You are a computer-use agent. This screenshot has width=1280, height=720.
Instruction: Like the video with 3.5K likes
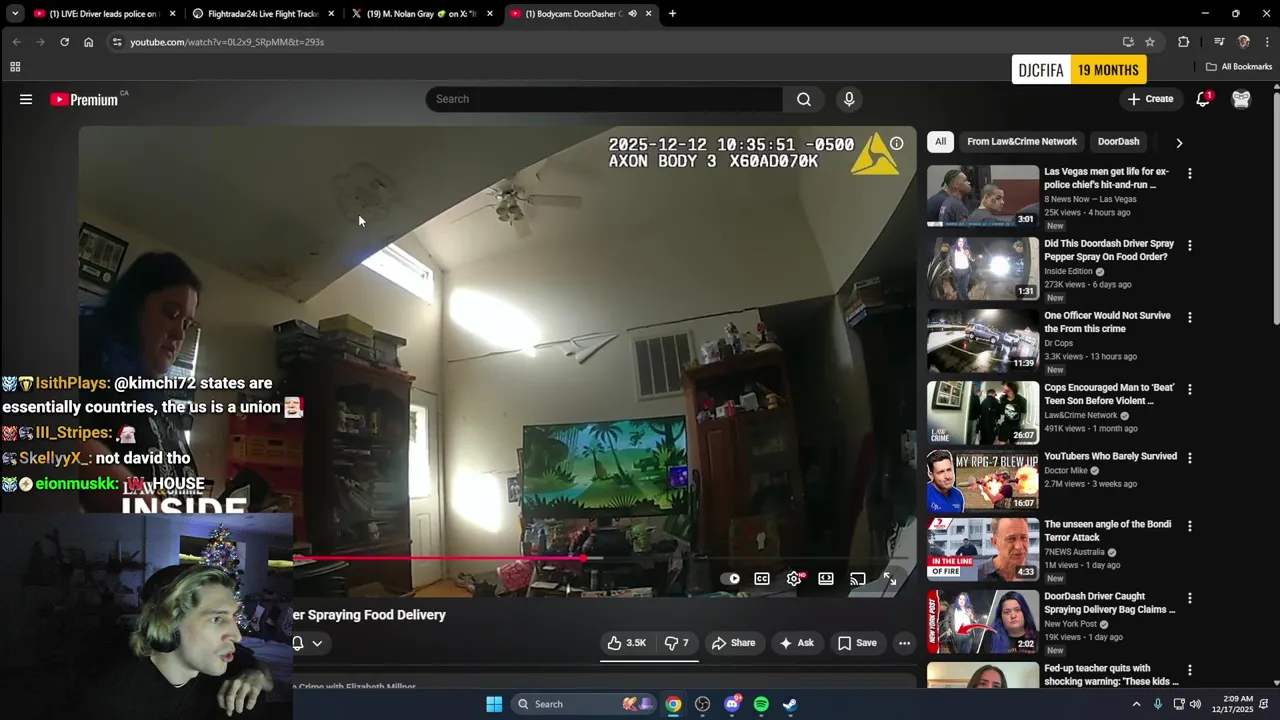click(x=626, y=643)
